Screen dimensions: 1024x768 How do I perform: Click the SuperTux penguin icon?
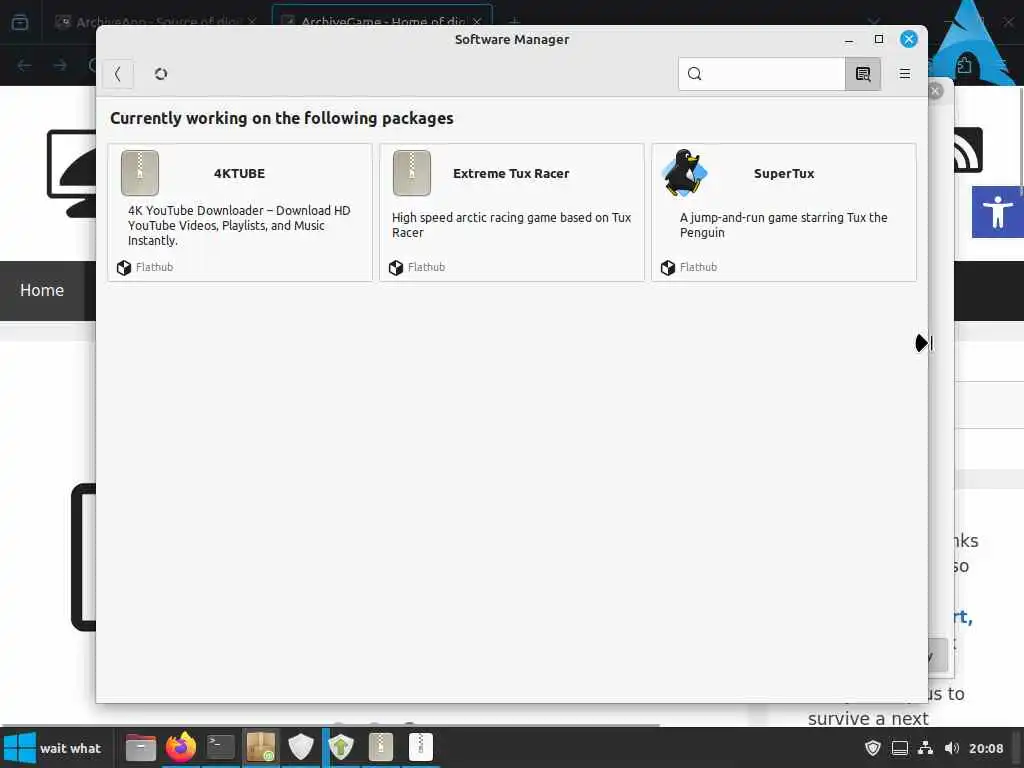point(684,173)
